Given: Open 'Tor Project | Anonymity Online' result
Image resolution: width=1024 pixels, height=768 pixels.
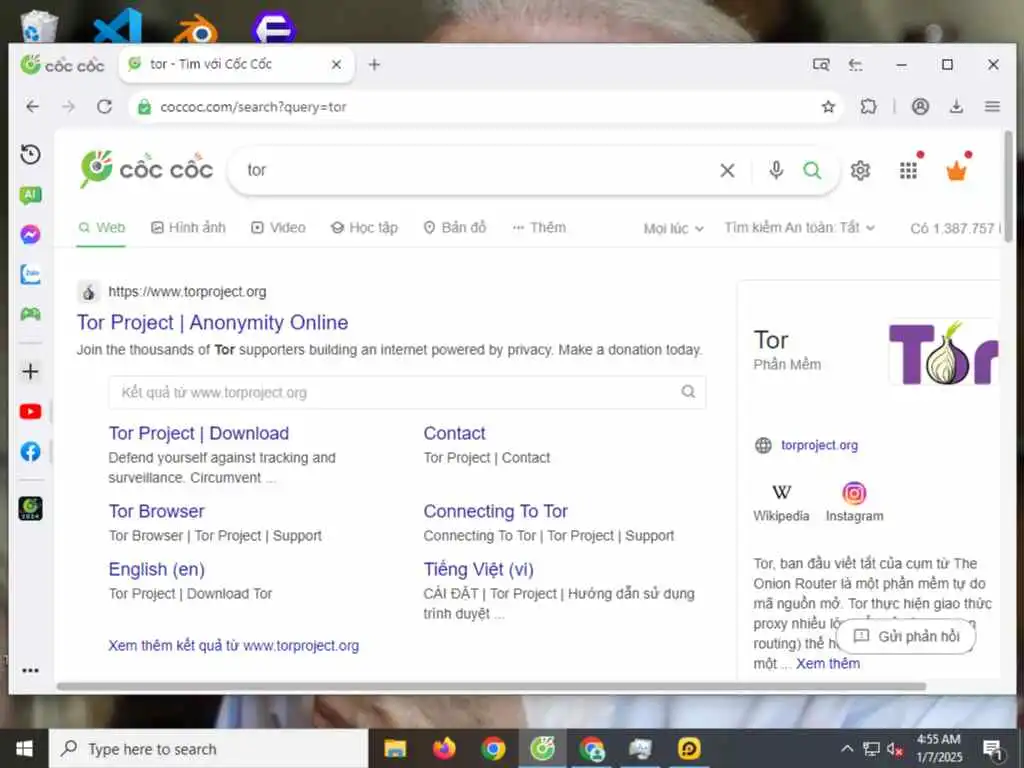Looking at the screenshot, I should [212, 323].
